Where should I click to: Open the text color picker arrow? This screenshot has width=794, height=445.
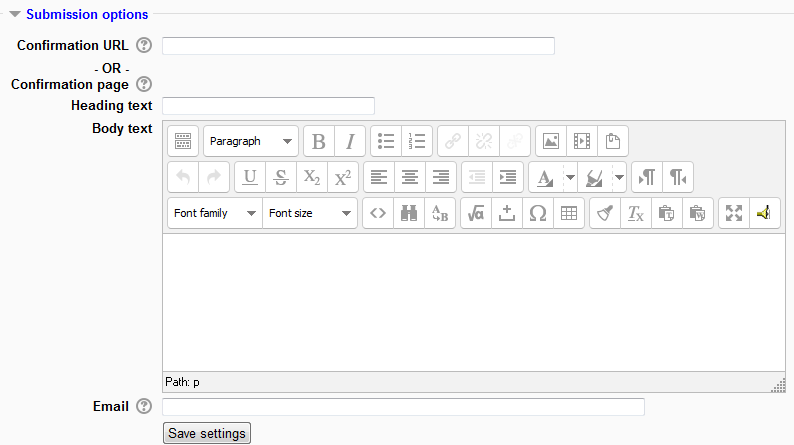(x=570, y=177)
